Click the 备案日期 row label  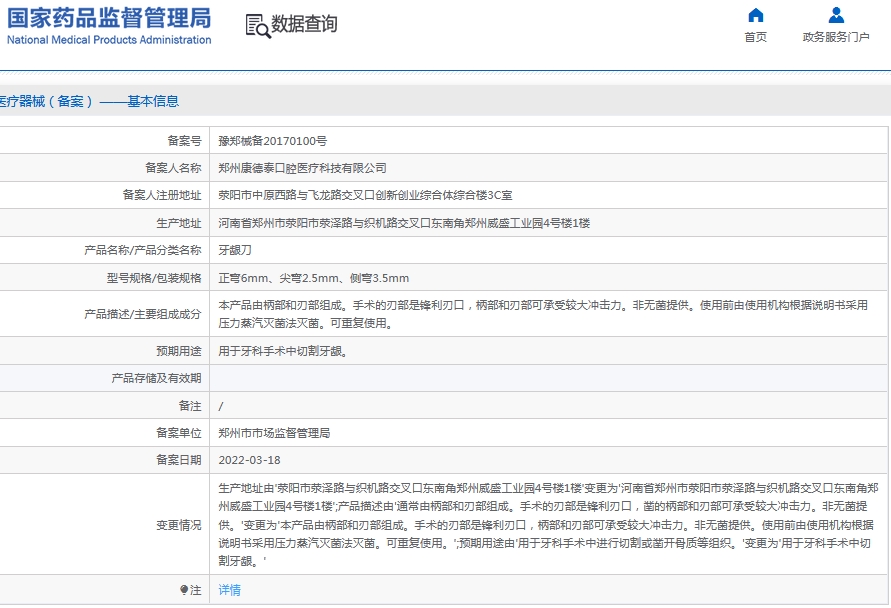(179, 460)
